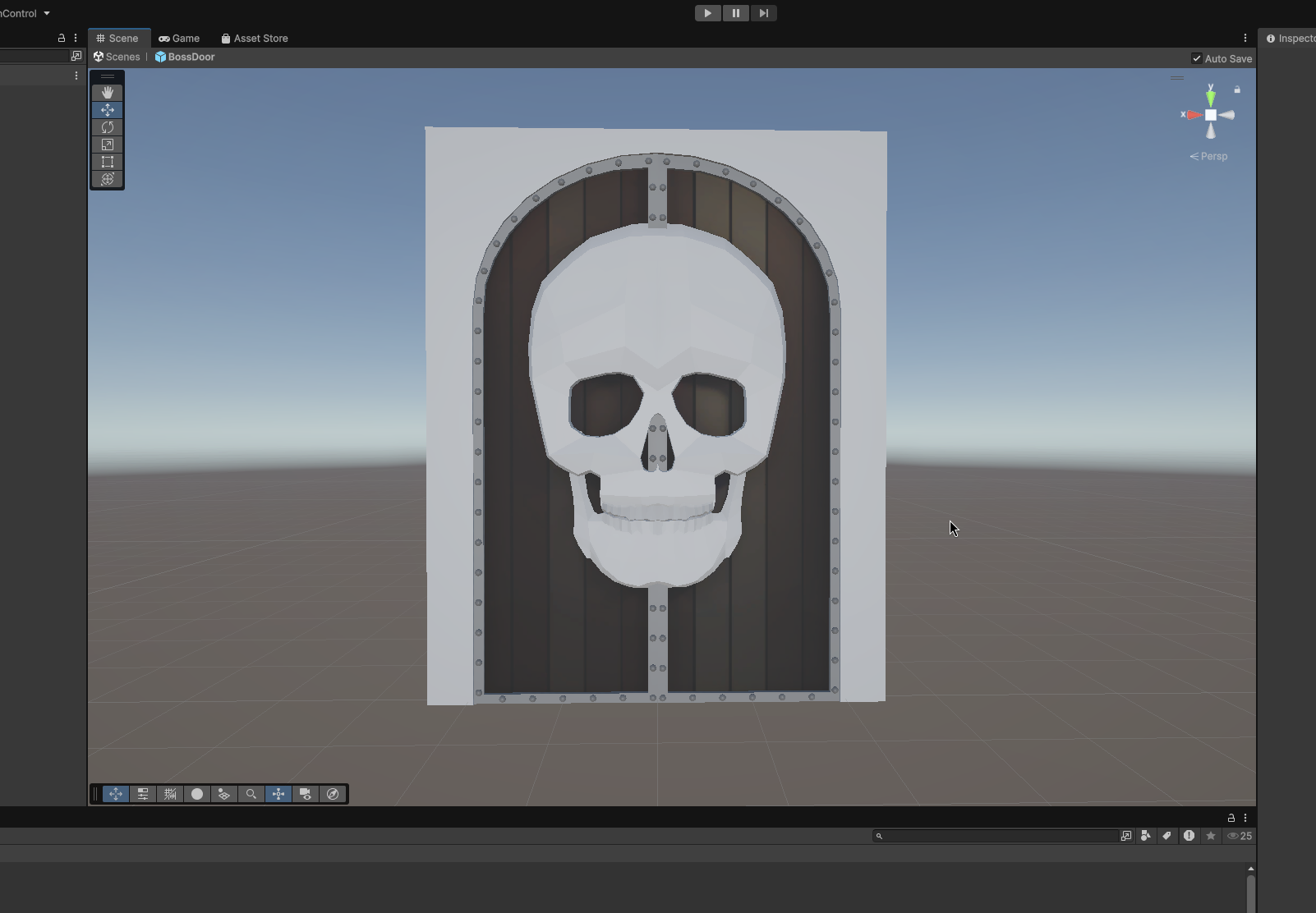This screenshot has width=1316, height=913.
Task: Select the Hand view tool
Action: tap(107, 93)
